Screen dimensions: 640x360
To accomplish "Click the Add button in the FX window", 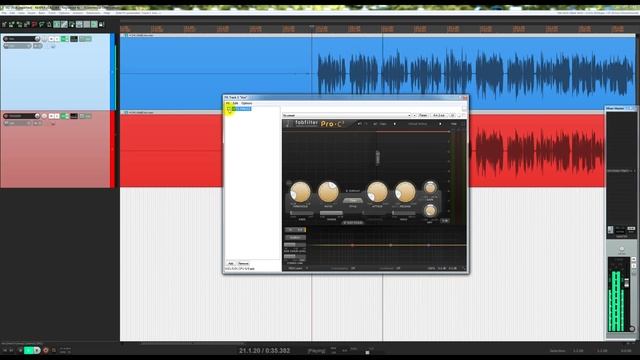I will pyautogui.click(x=231, y=263).
